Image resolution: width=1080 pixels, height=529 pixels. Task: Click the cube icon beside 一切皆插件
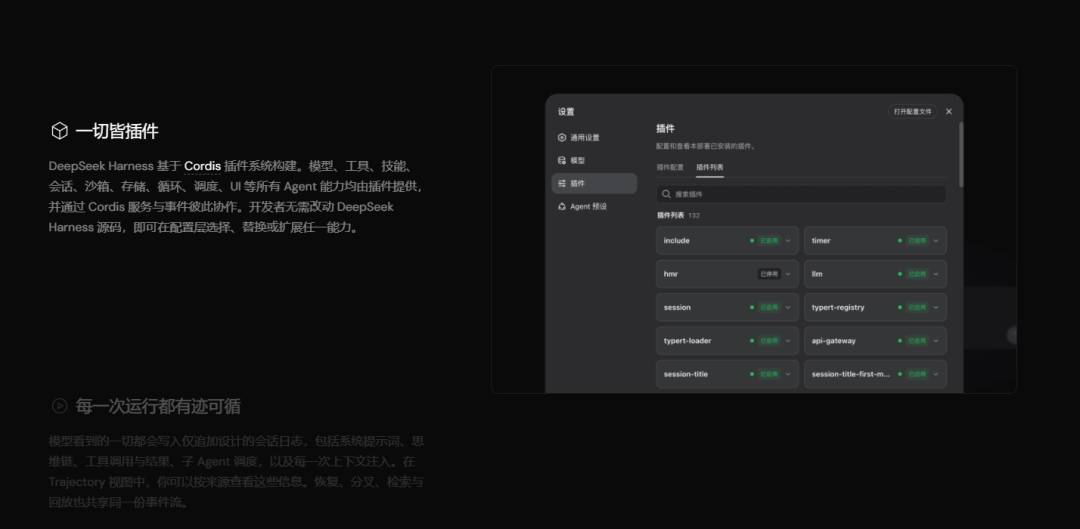[60, 131]
